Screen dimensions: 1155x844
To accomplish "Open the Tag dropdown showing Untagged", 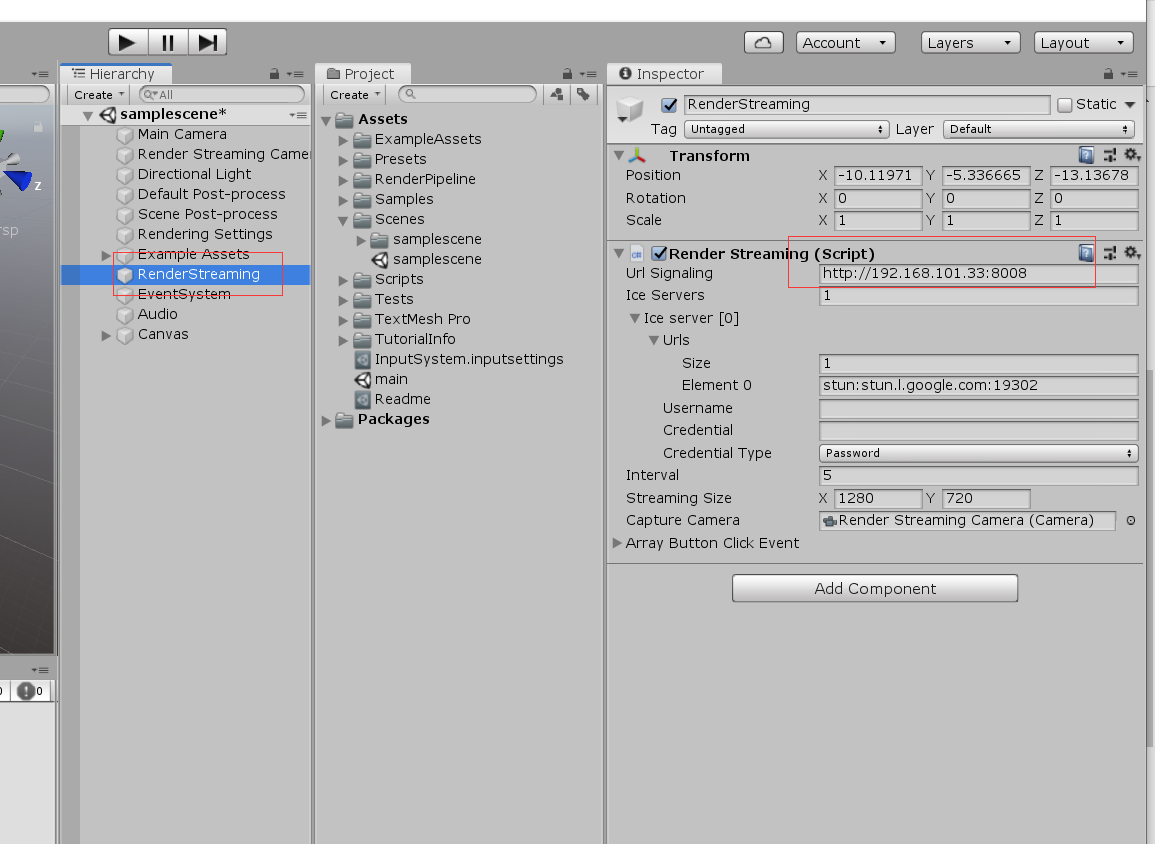I will click(x=786, y=129).
